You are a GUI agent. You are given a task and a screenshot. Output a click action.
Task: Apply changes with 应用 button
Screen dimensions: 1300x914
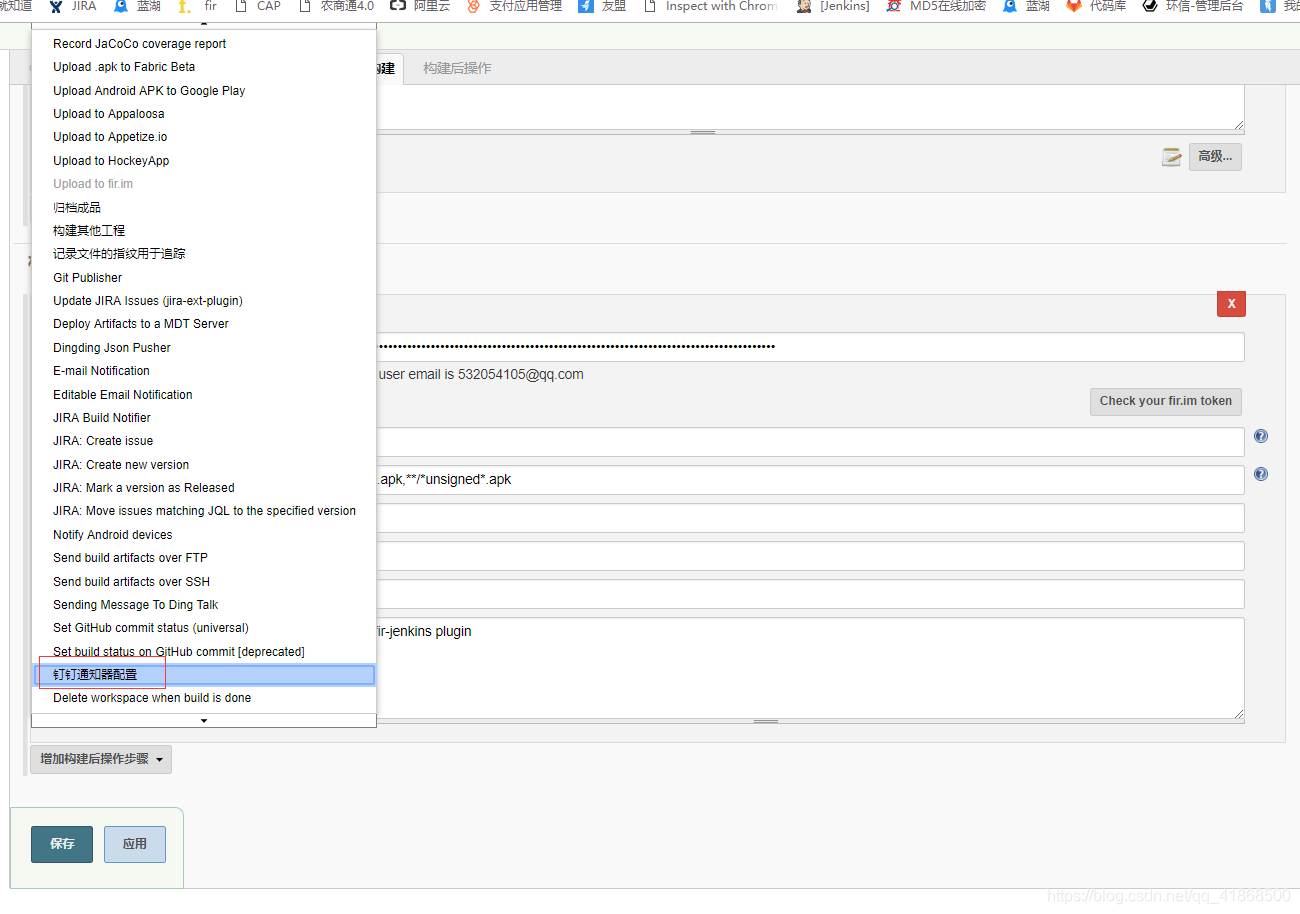tap(135, 844)
